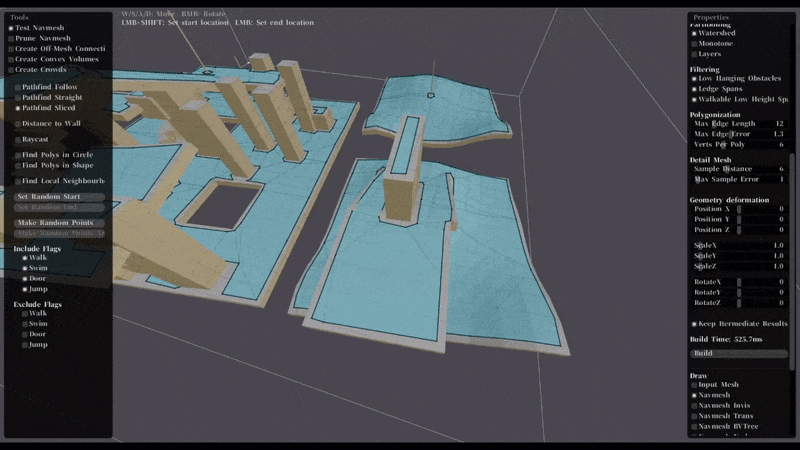Viewport: 800px width, 450px height.
Task: Select Input Mesh draw mode
Action: click(715, 385)
